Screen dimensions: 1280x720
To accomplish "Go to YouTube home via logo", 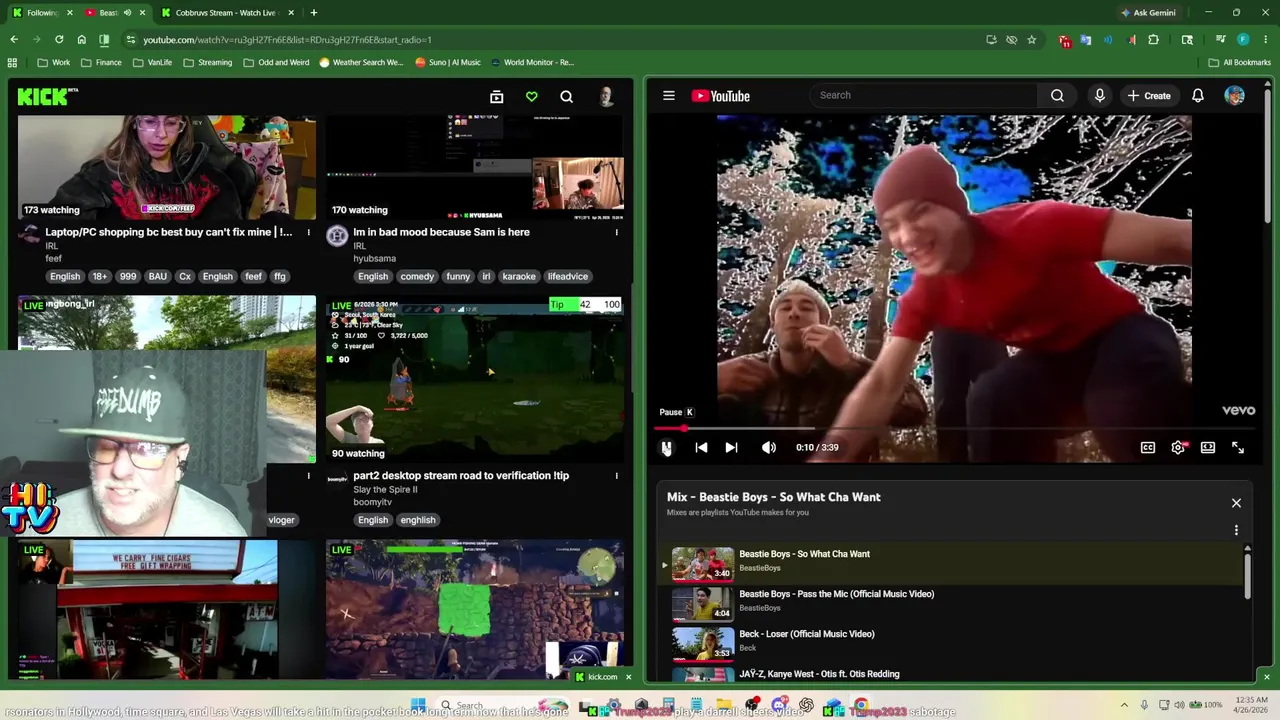I will pyautogui.click(x=720, y=96).
